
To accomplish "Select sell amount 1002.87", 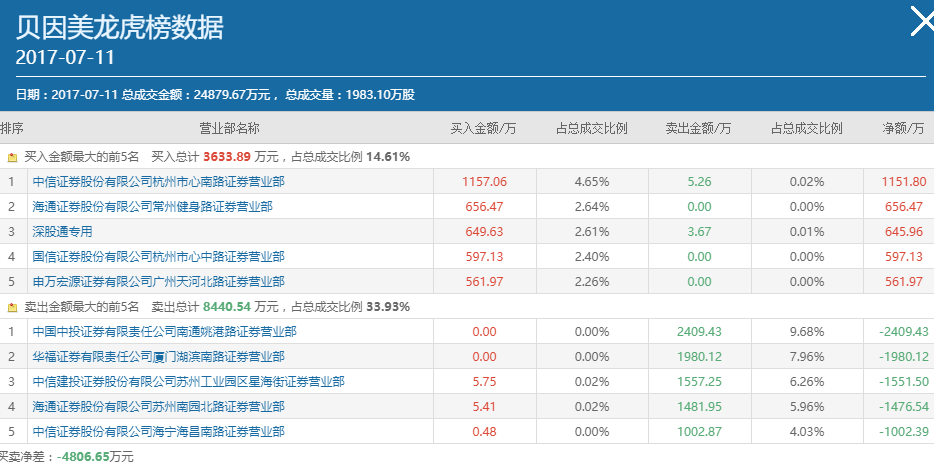I will click(699, 432).
